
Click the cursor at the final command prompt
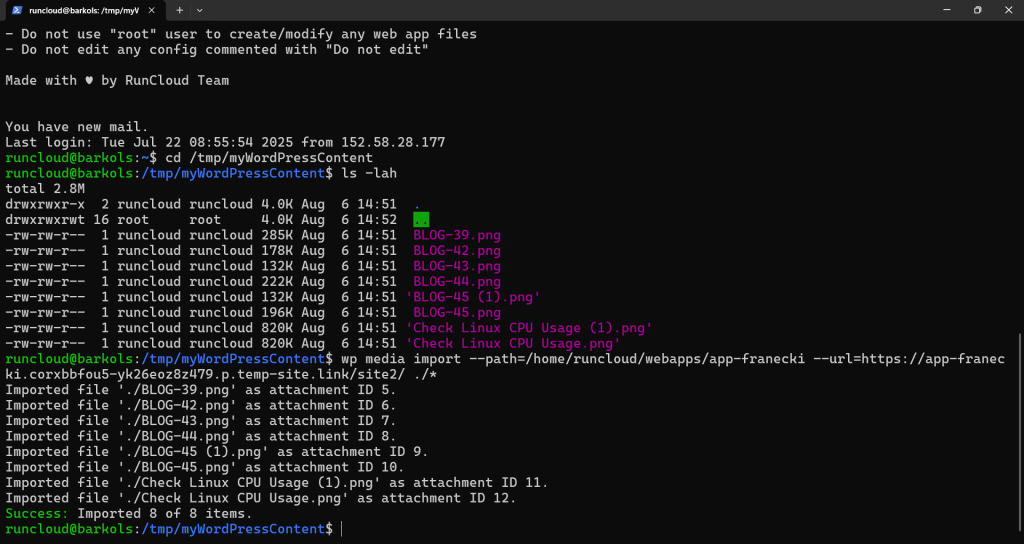pos(341,528)
